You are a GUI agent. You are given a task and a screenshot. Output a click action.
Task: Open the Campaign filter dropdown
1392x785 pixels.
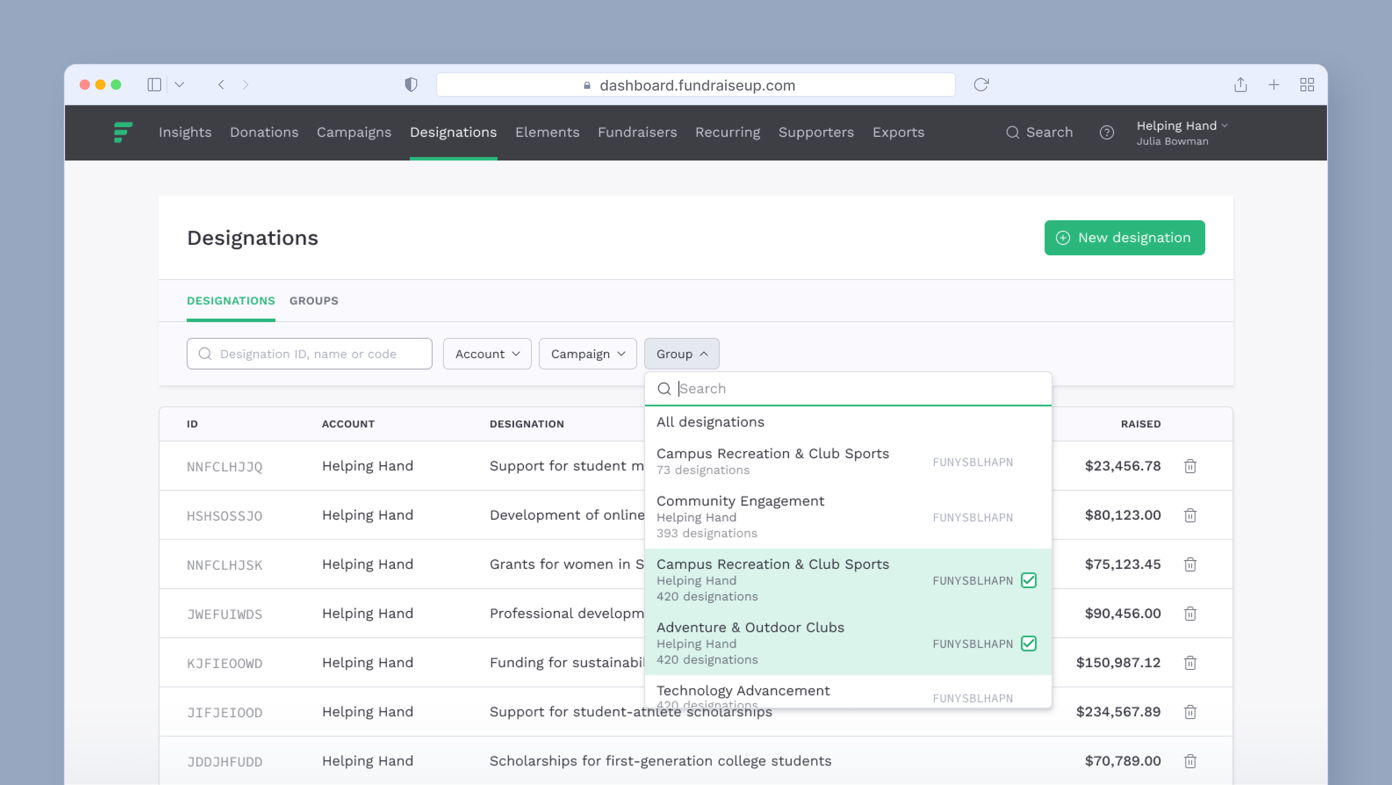[587, 353]
